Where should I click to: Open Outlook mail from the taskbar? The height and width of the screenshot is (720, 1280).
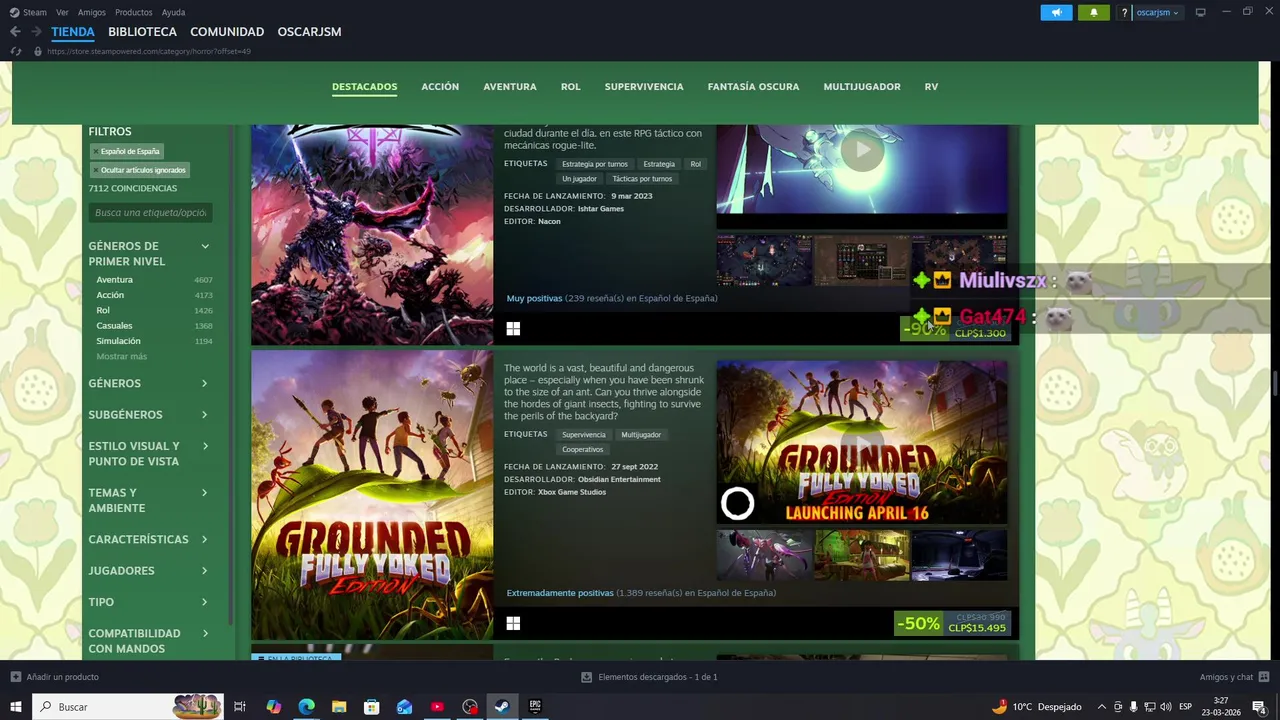point(404,707)
